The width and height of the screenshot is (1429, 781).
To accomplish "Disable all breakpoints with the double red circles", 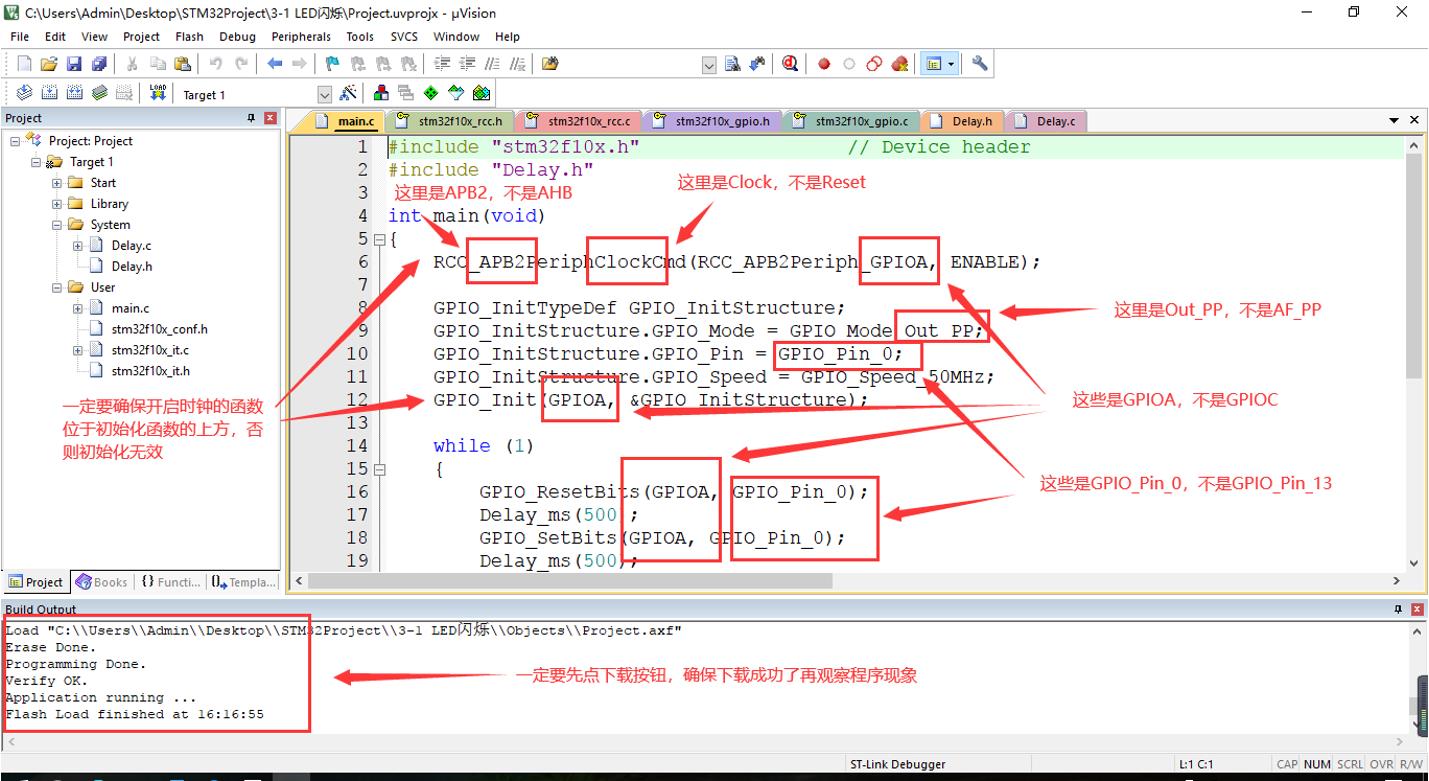I will point(874,64).
